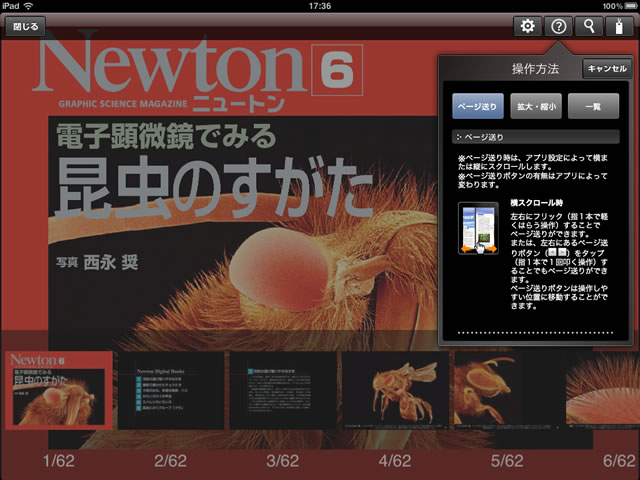Tap the 操作方法 popup title
The image size is (640, 480).
(535, 69)
